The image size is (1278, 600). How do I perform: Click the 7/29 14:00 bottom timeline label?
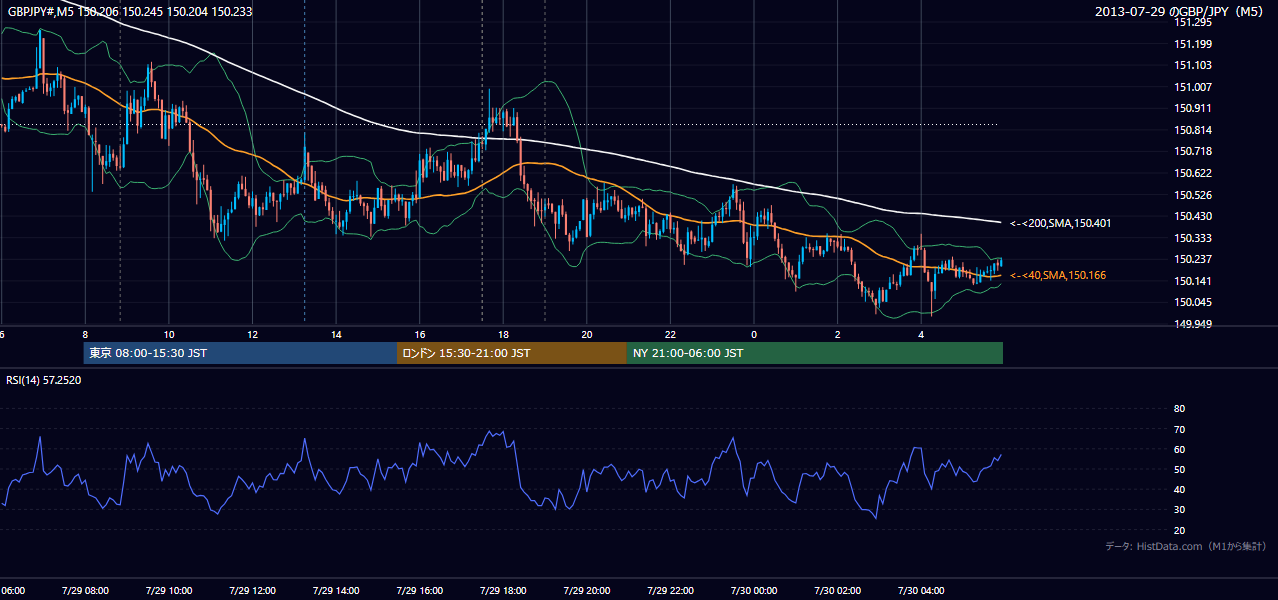336,590
